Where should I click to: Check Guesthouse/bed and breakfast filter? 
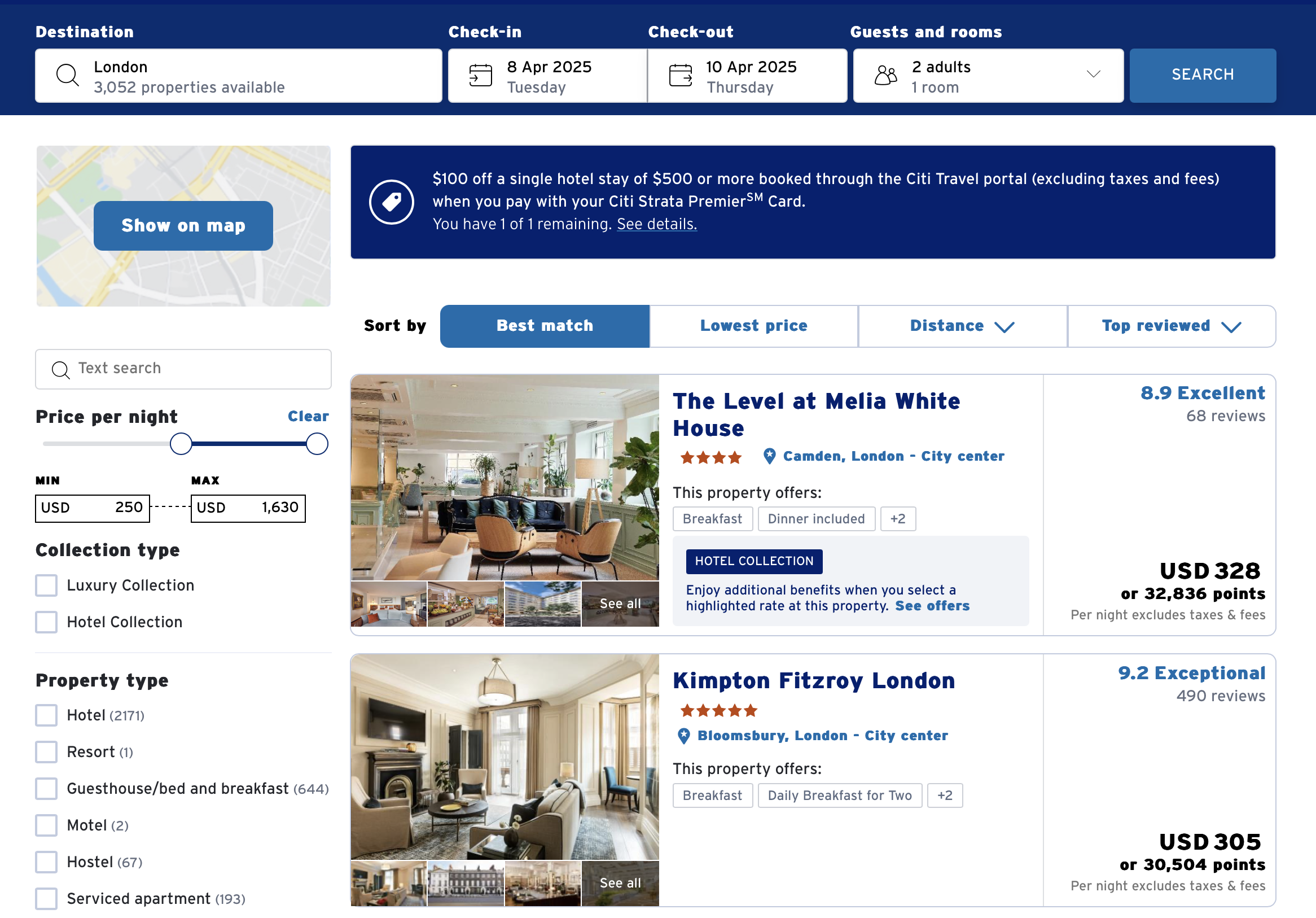[46, 788]
